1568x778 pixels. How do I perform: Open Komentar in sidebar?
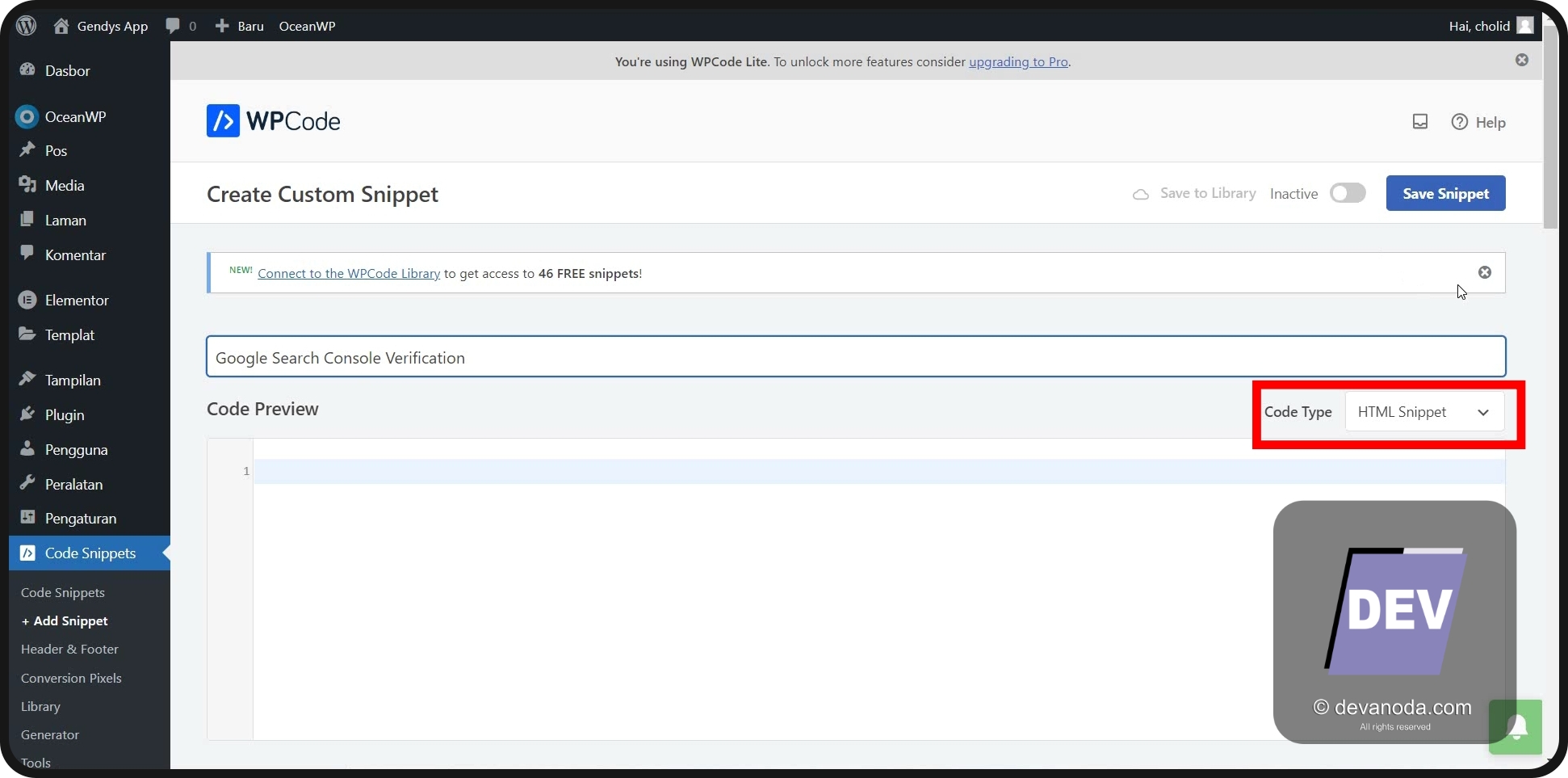tap(89, 255)
